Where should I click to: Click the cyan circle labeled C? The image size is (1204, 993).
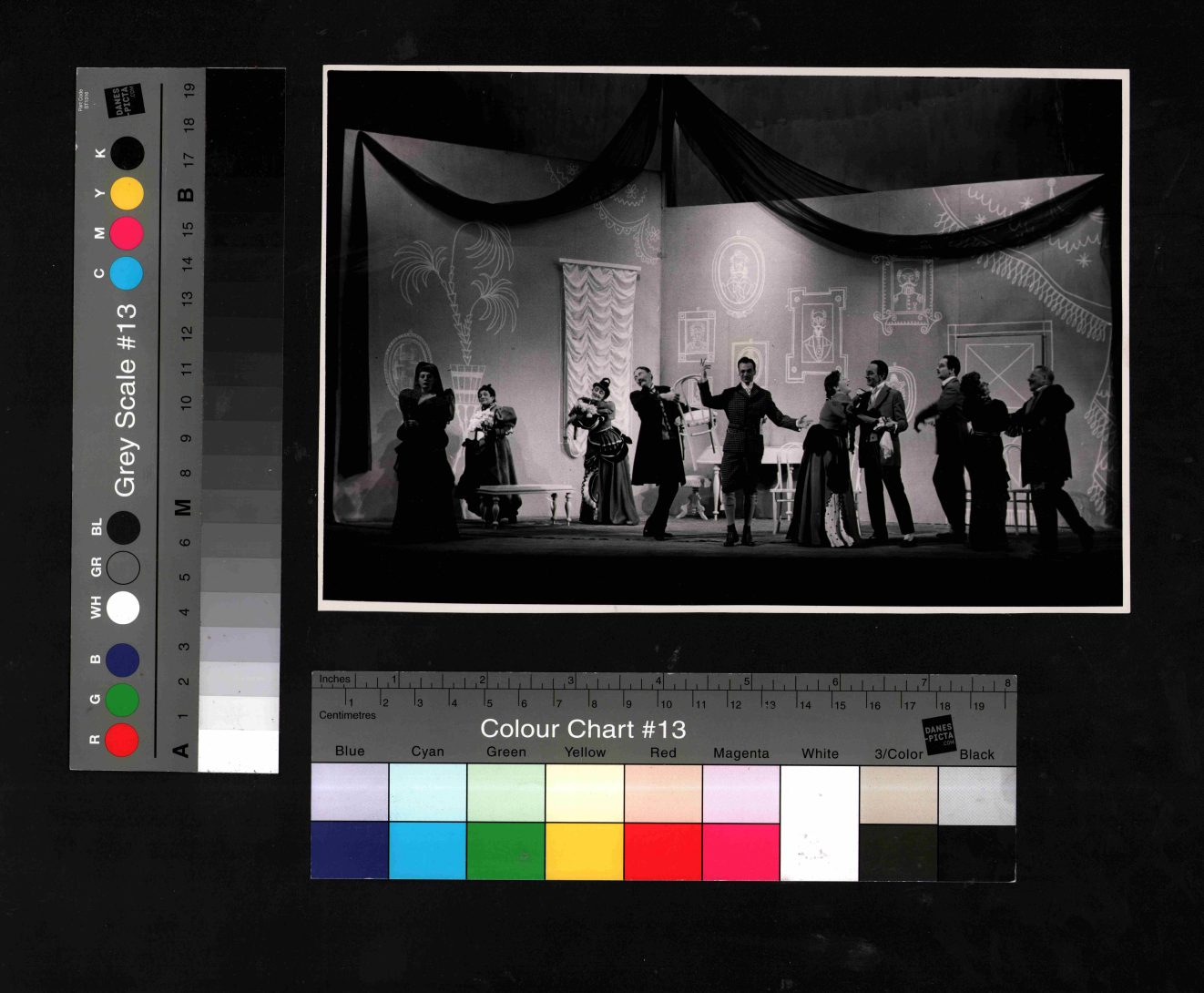click(x=127, y=273)
